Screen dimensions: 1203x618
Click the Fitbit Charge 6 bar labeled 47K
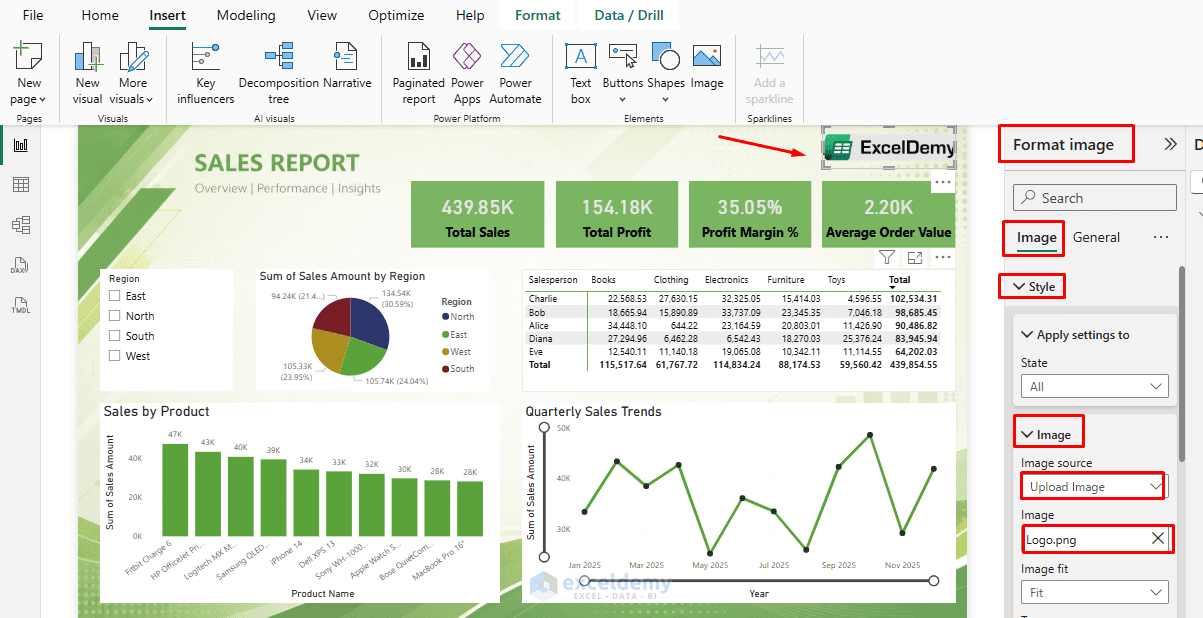pos(175,490)
